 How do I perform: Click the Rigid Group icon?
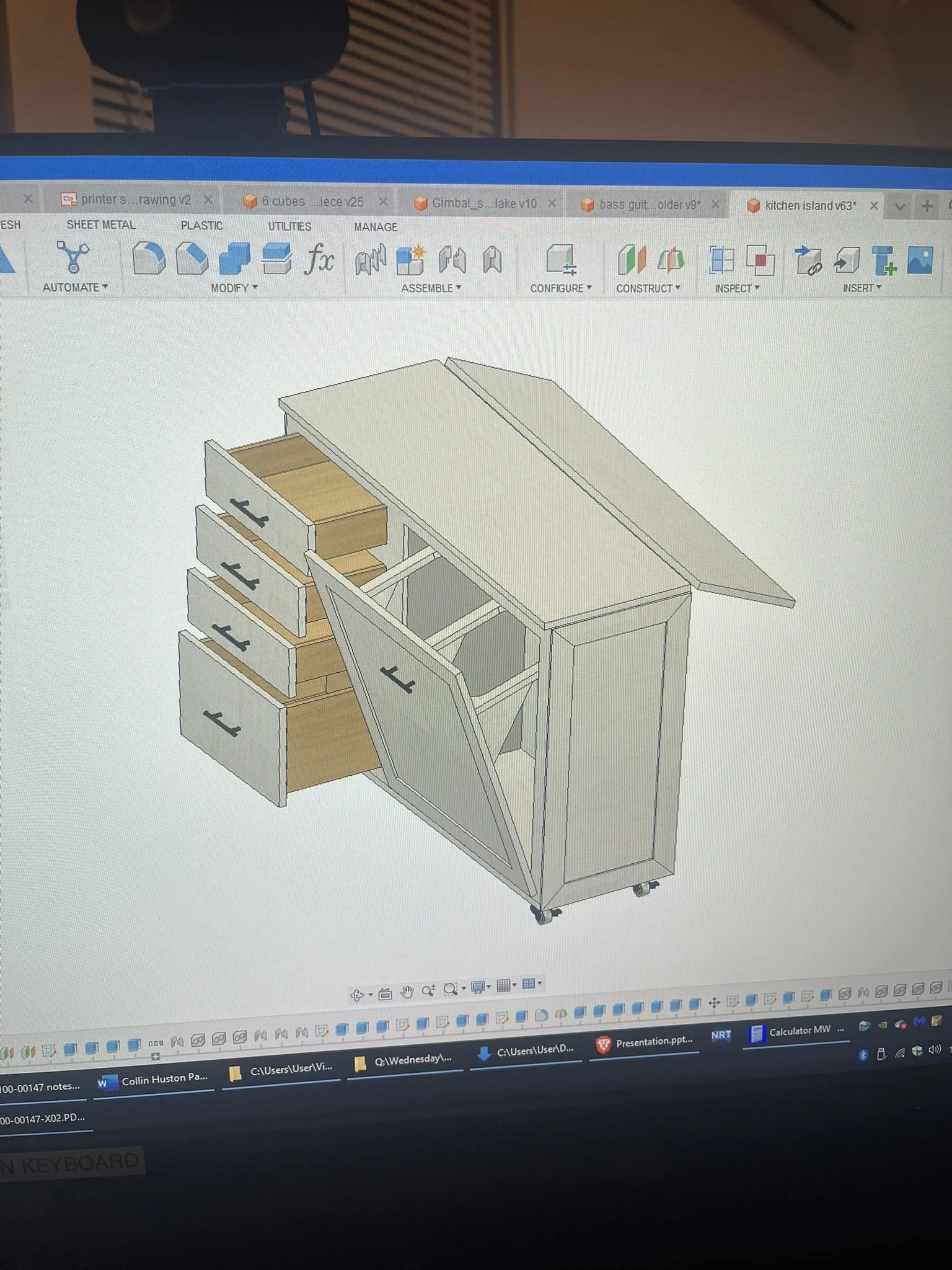tap(493, 259)
